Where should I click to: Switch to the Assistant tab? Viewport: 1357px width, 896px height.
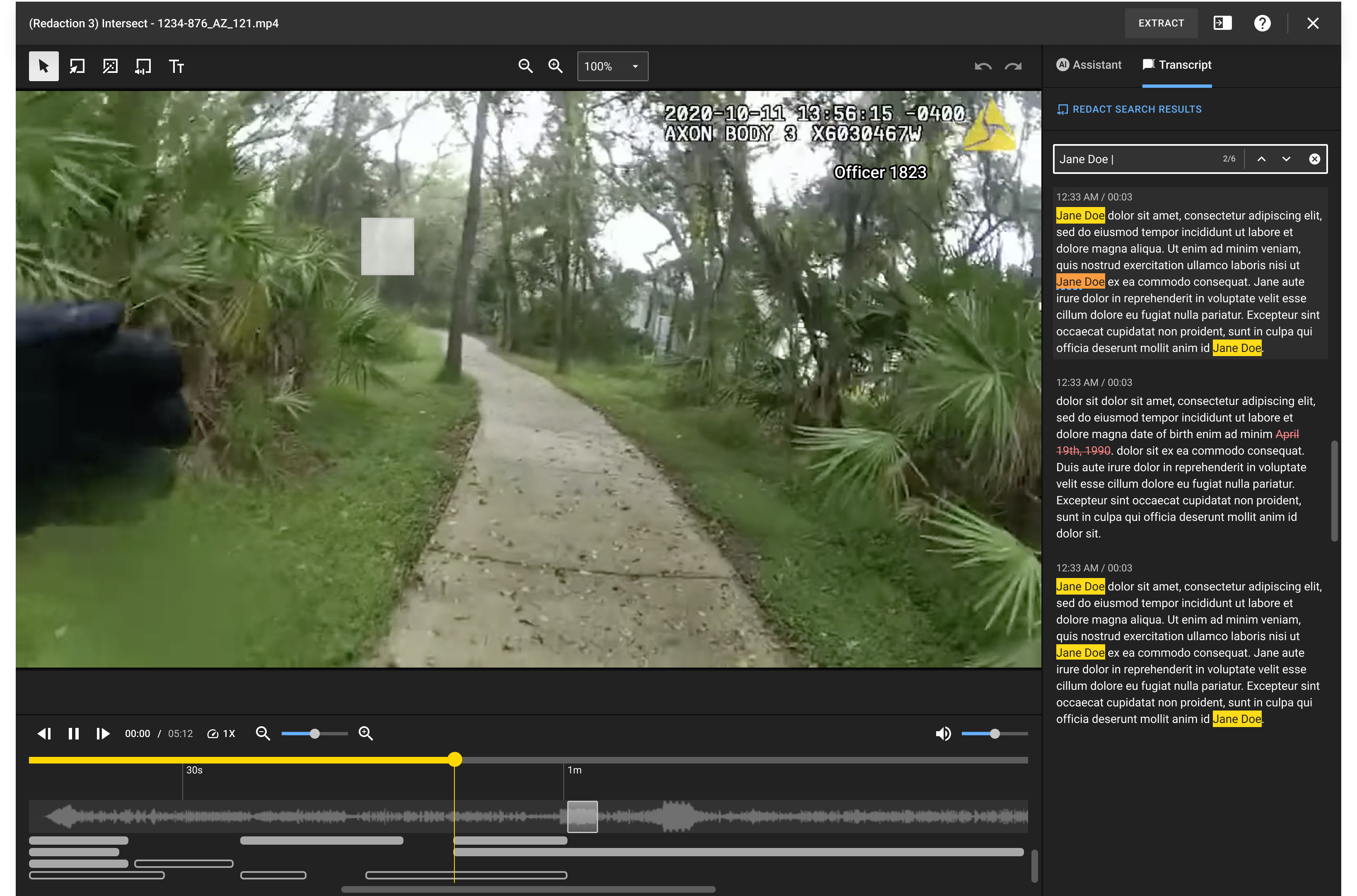[1088, 65]
